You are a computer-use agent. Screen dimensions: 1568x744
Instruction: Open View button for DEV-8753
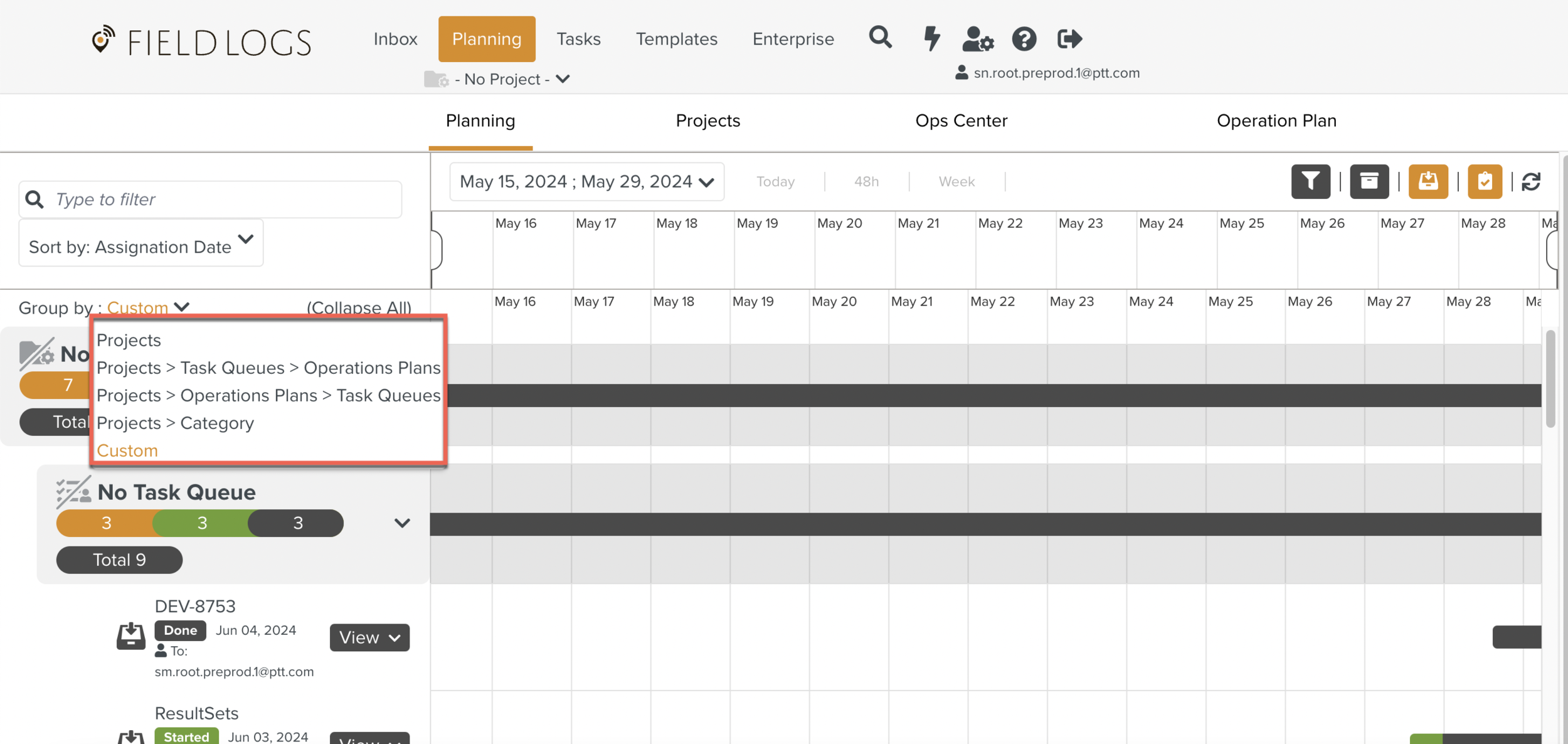click(x=369, y=637)
